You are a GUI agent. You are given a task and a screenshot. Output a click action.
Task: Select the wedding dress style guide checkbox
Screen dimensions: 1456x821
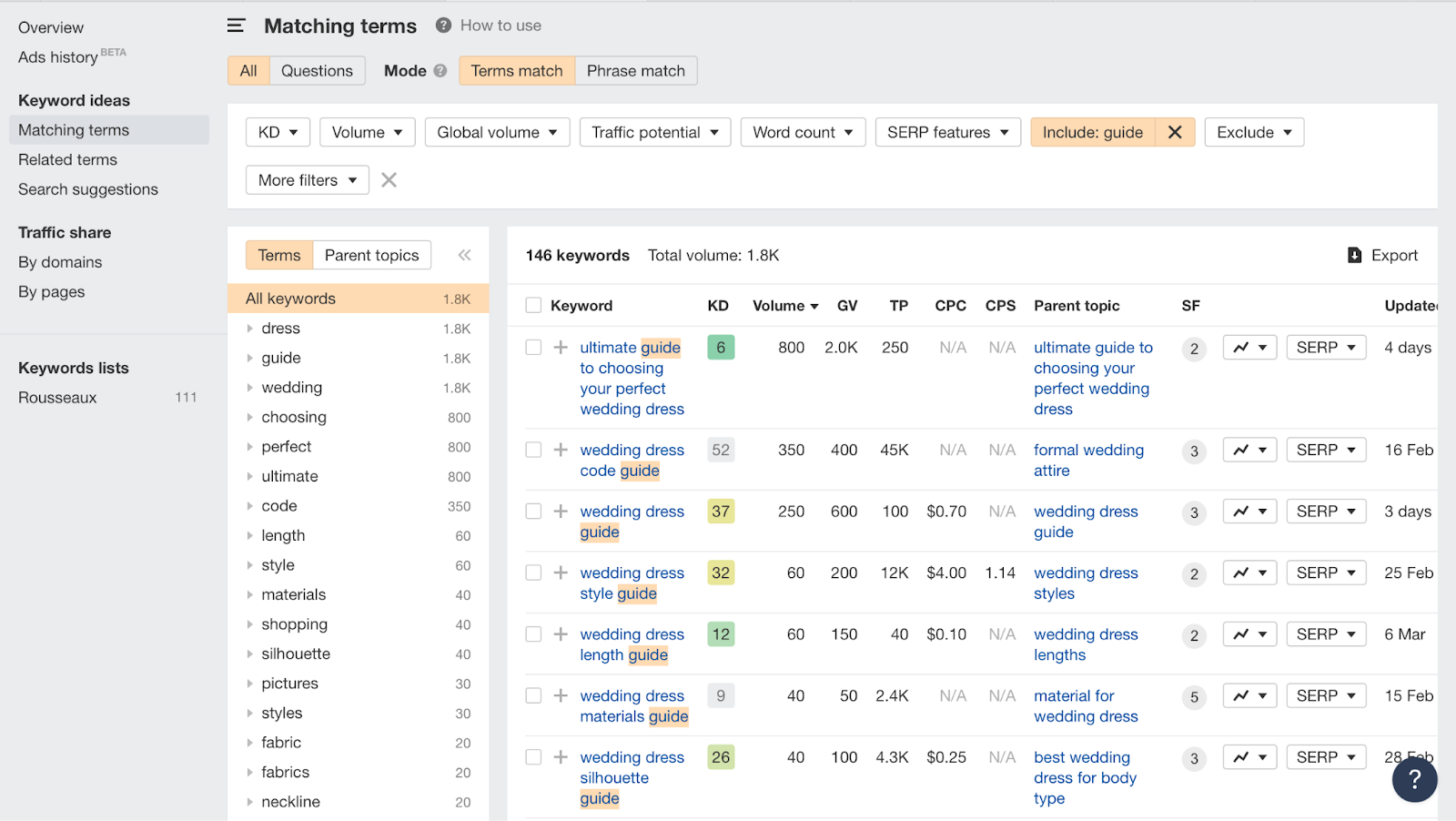click(x=533, y=573)
